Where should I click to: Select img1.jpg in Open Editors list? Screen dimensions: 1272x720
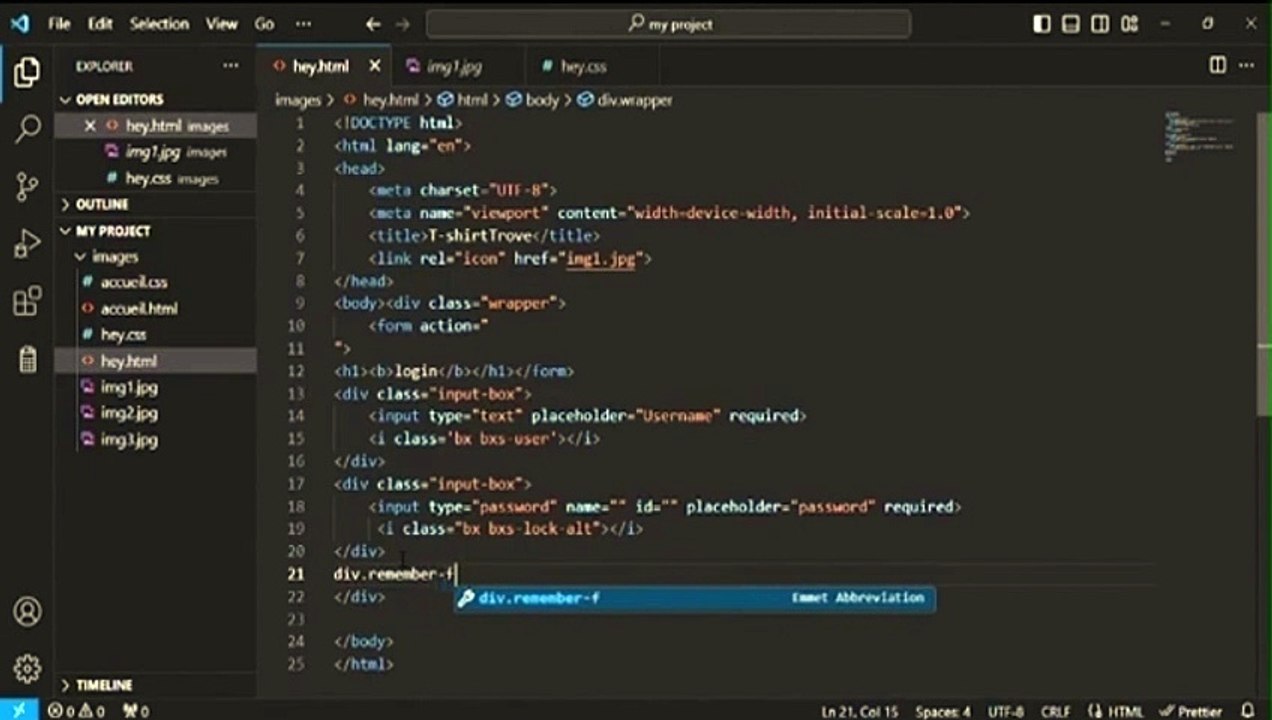click(157, 152)
